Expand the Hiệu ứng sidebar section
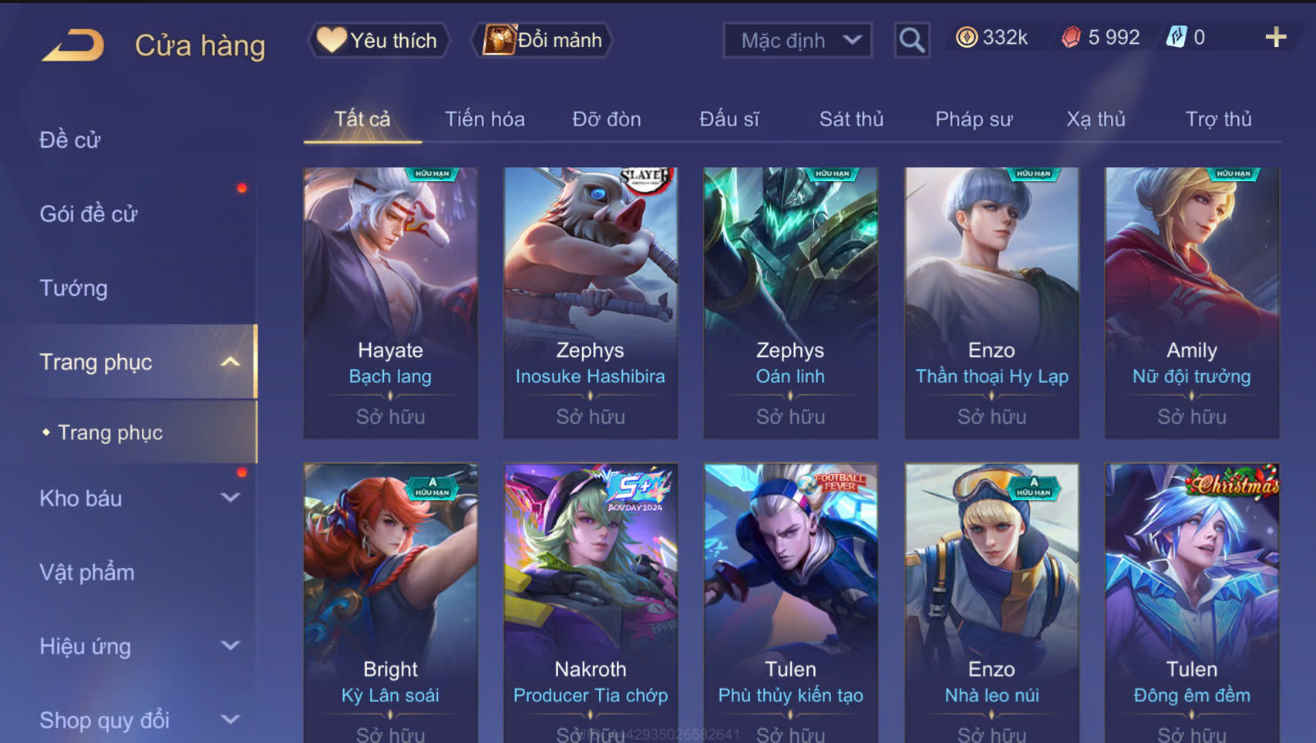1316x743 pixels. pyautogui.click(x=230, y=646)
